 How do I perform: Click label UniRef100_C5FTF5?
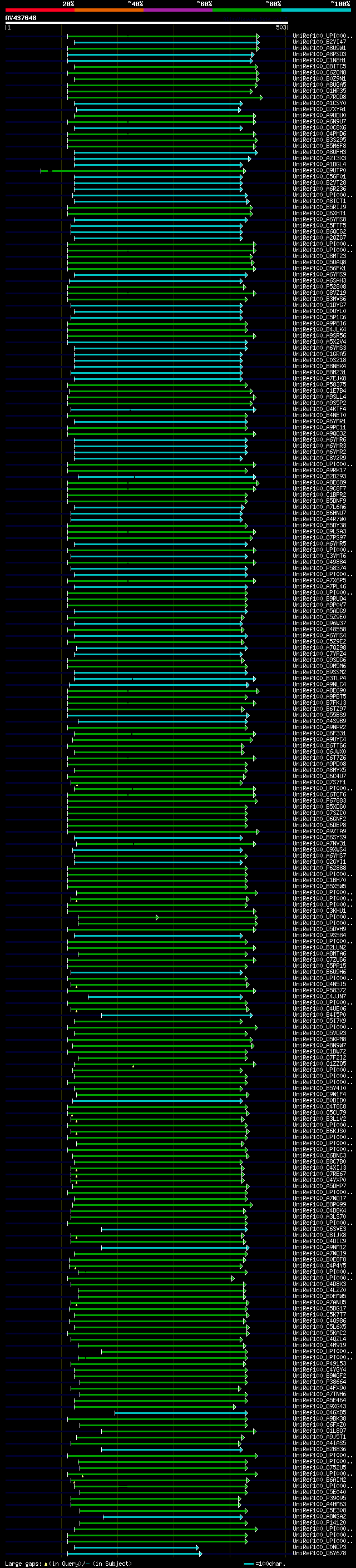(319, 225)
